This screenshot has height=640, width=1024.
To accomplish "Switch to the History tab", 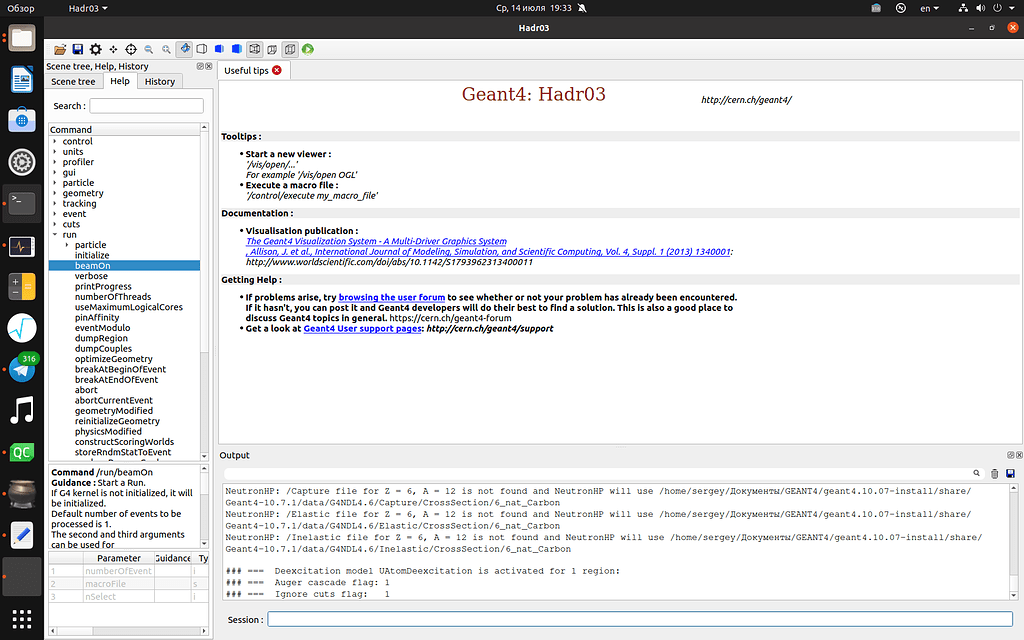I will [x=159, y=81].
